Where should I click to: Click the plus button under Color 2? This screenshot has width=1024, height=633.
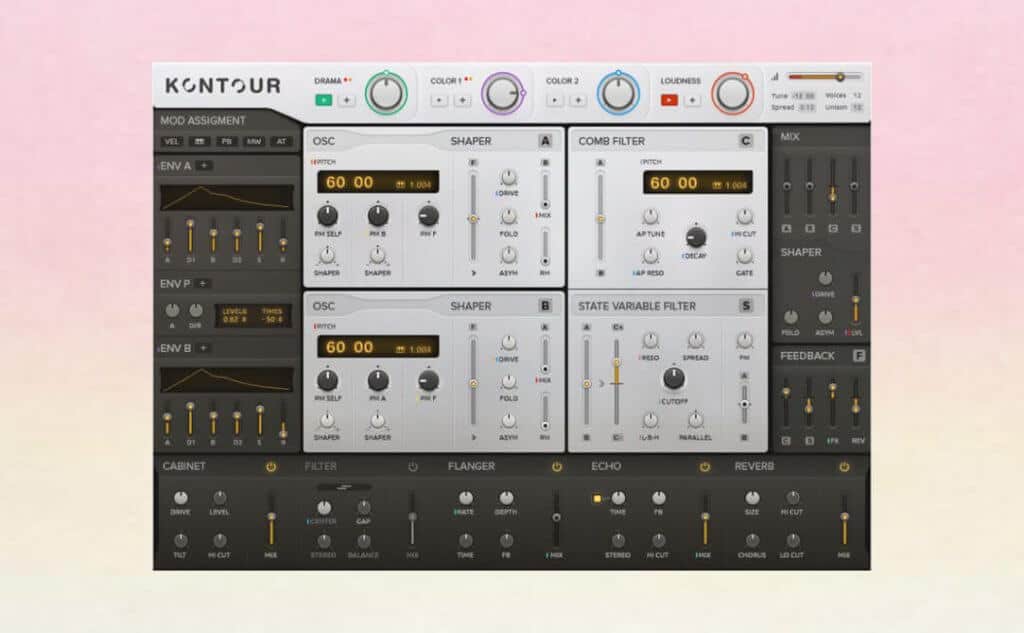click(578, 100)
